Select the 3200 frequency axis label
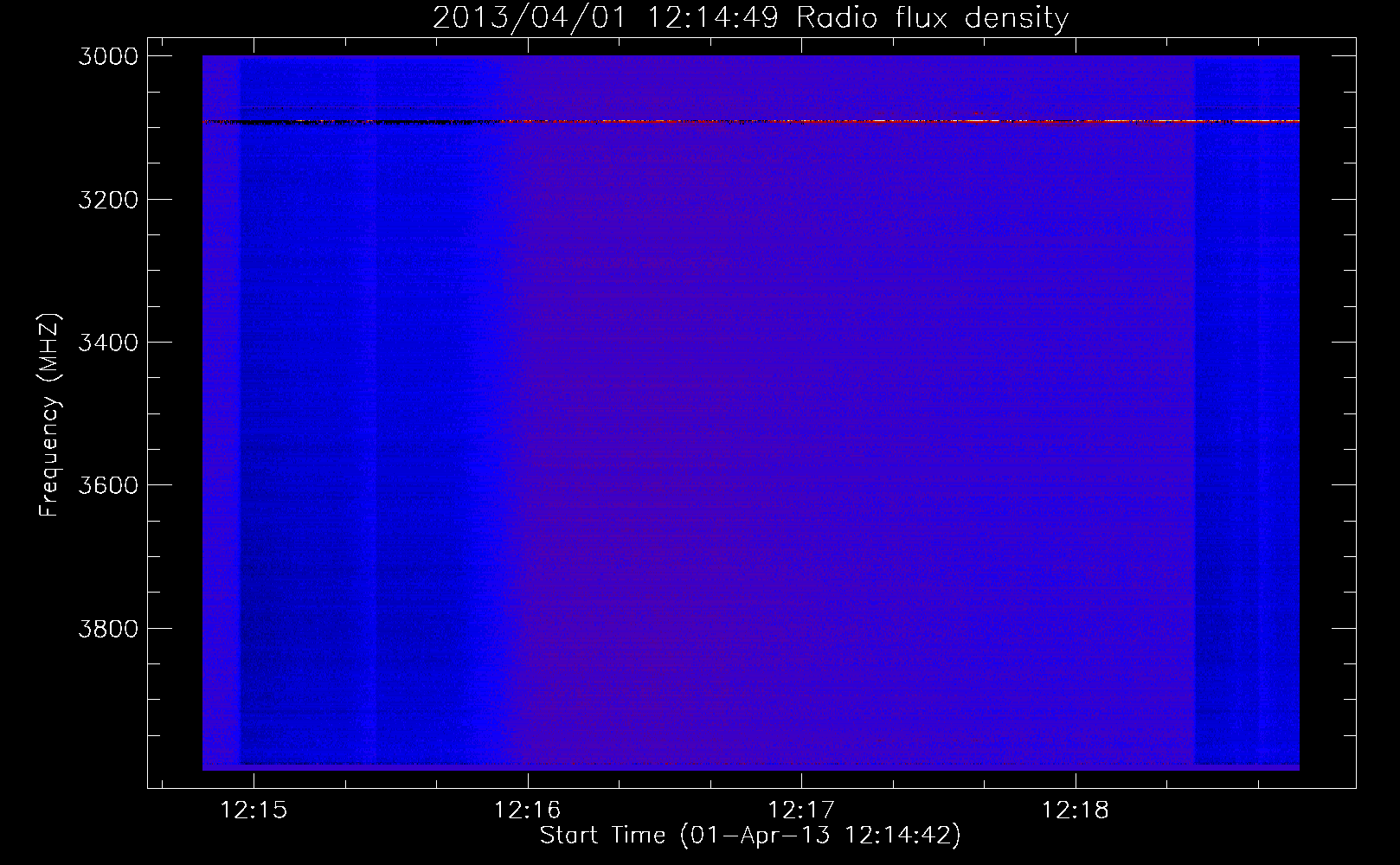Image resolution: width=1400 pixels, height=865 pixels. (x=108, y=200)
